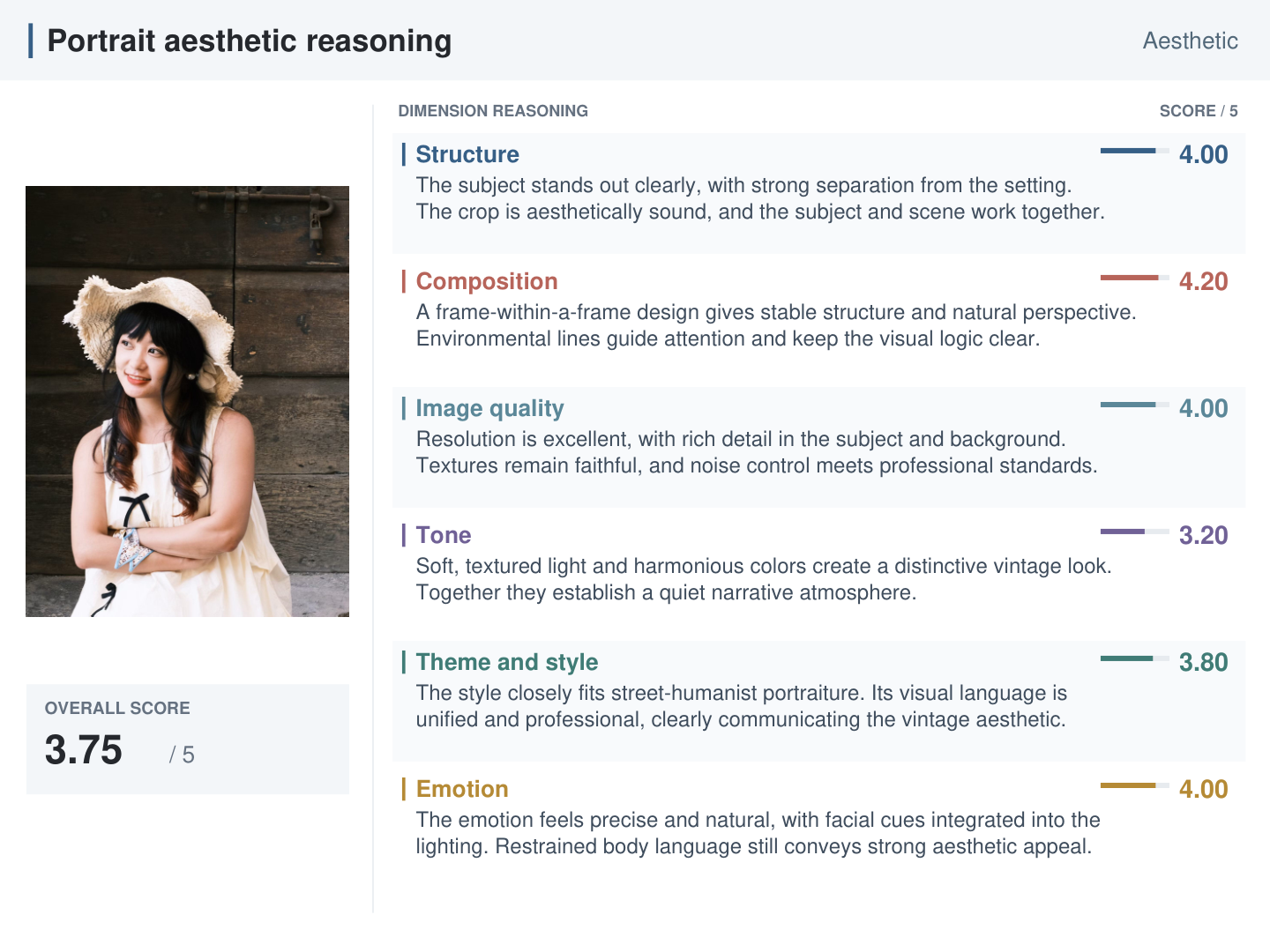Click the "Portrait aesthetic reasoning" title

point(249,41)
